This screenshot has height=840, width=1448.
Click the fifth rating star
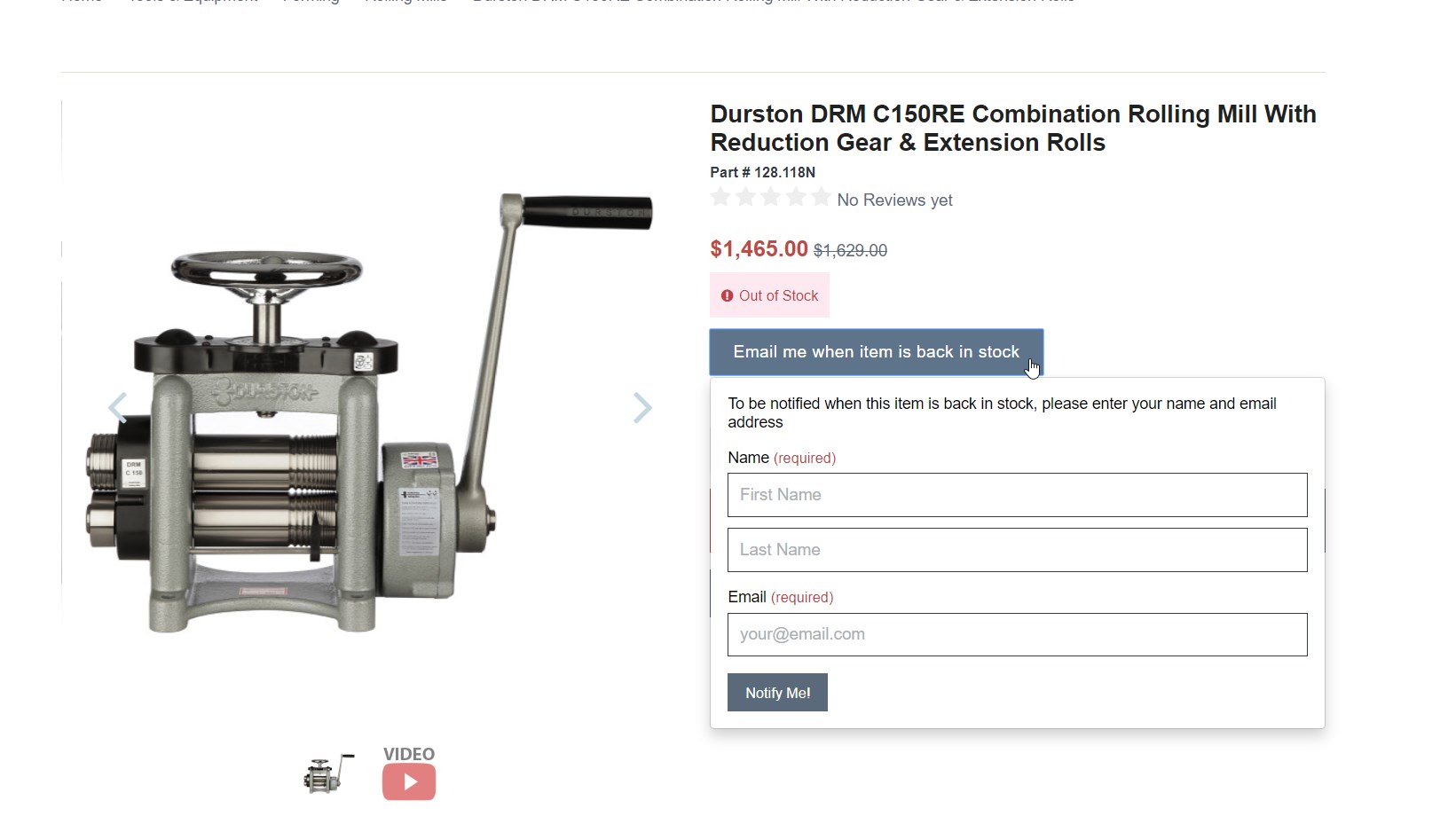coord(821,198)
